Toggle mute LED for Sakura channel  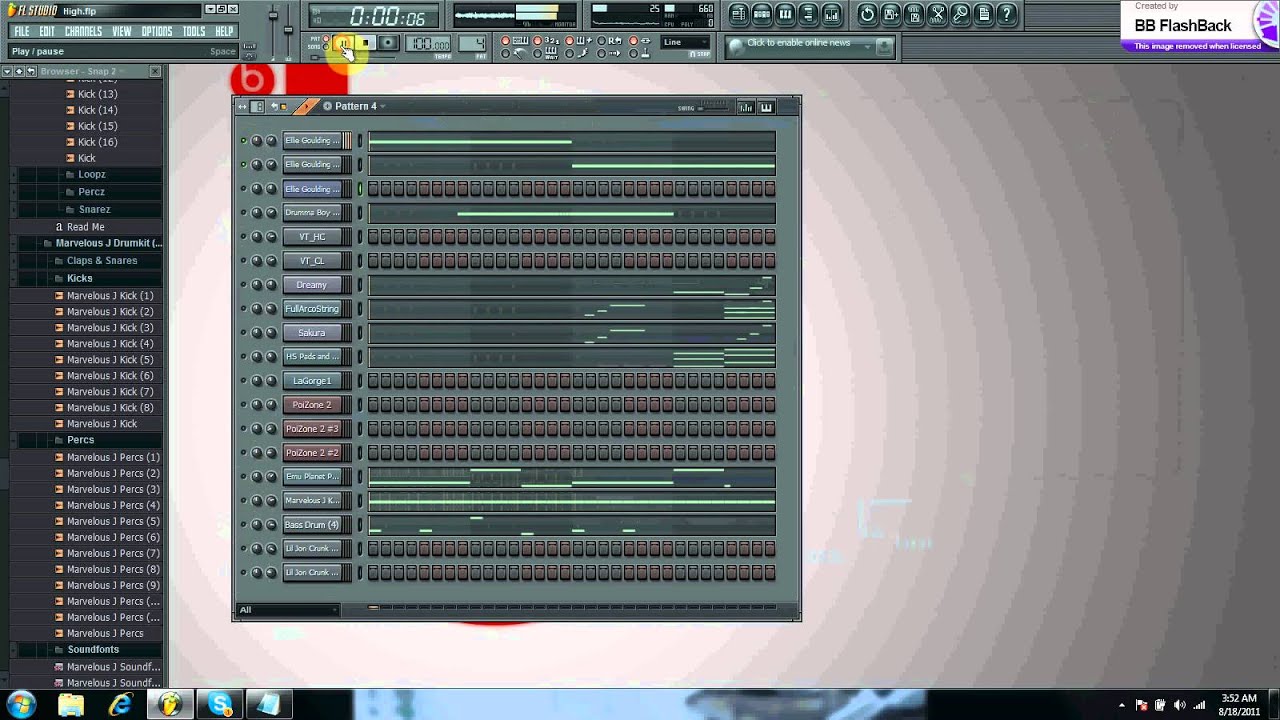coord(243,333)
